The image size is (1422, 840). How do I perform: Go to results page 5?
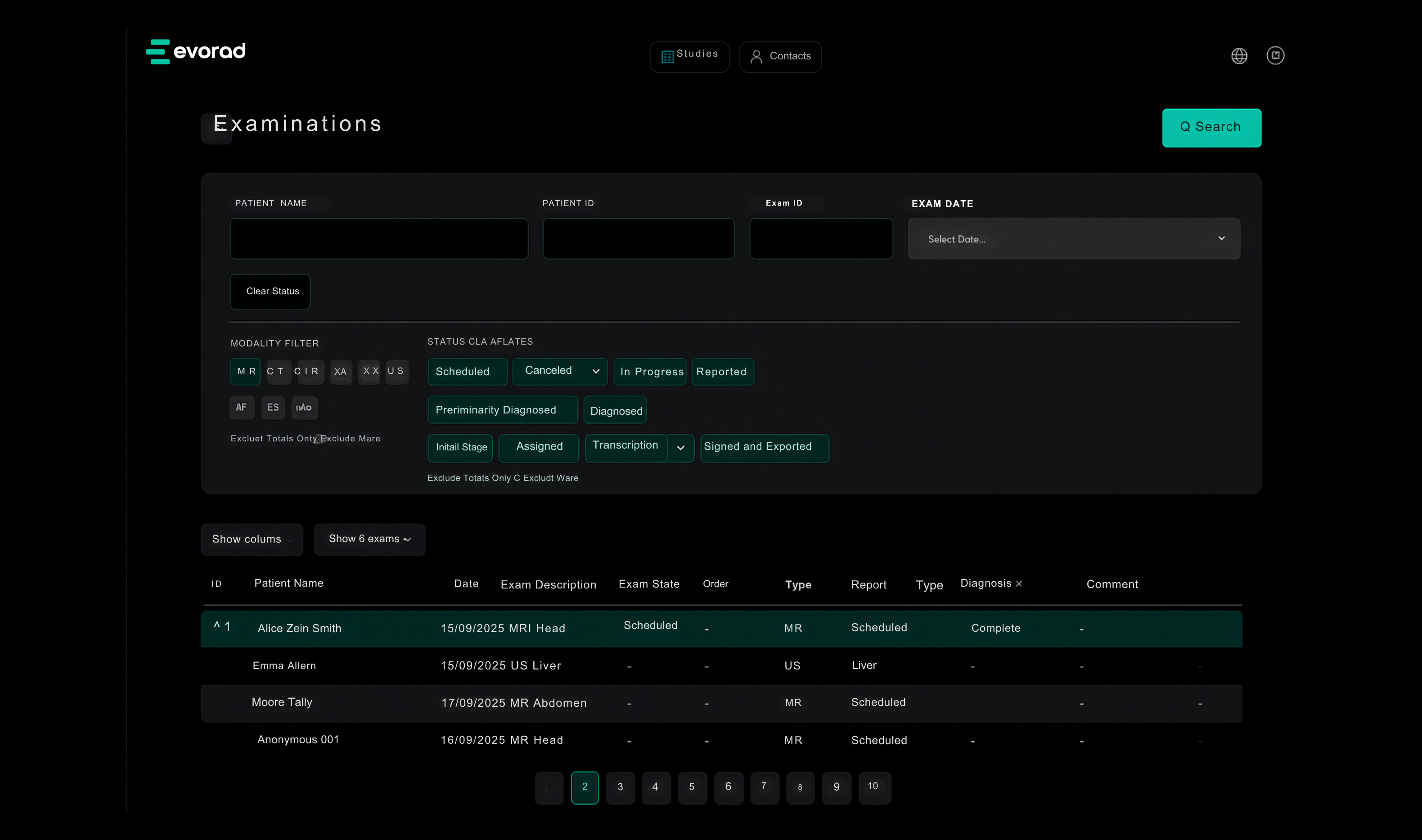(x=692, y=787)
